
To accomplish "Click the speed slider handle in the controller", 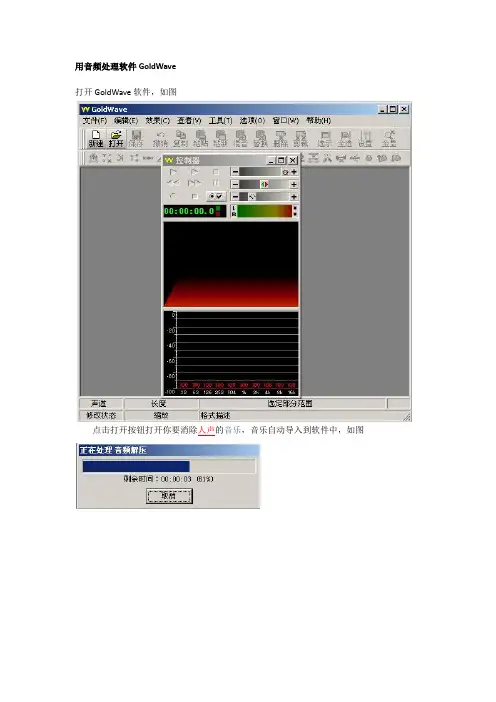I will (x=252, y=197).
